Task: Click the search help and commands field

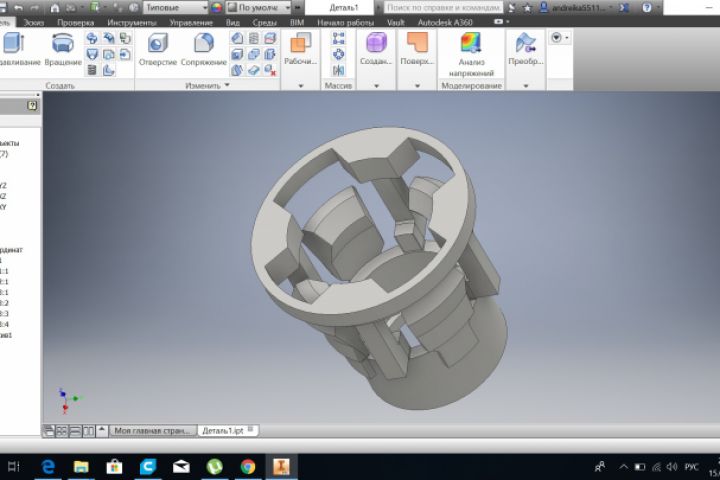Action: [443, 7]
